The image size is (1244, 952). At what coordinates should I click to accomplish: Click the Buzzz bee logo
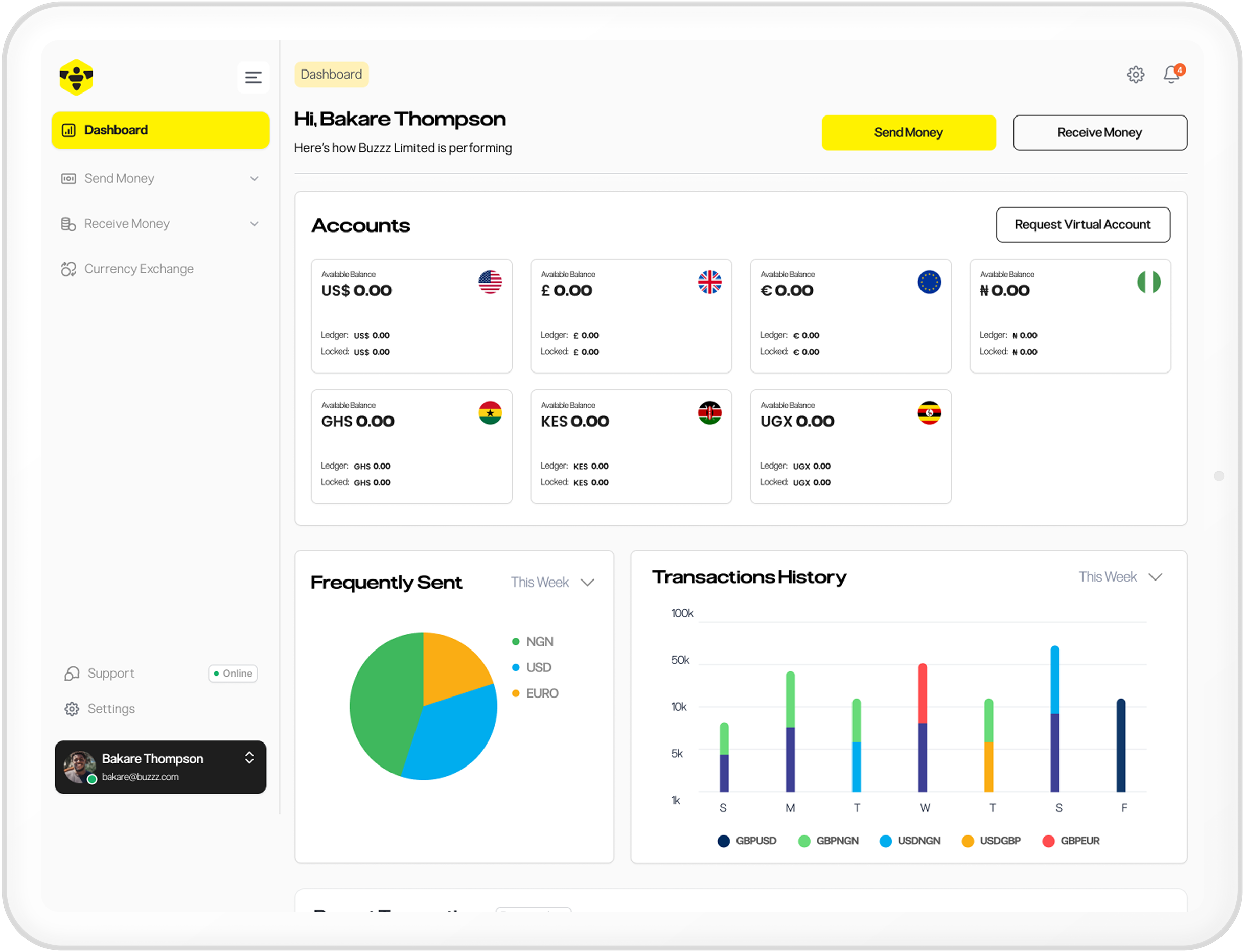point(76,77)
